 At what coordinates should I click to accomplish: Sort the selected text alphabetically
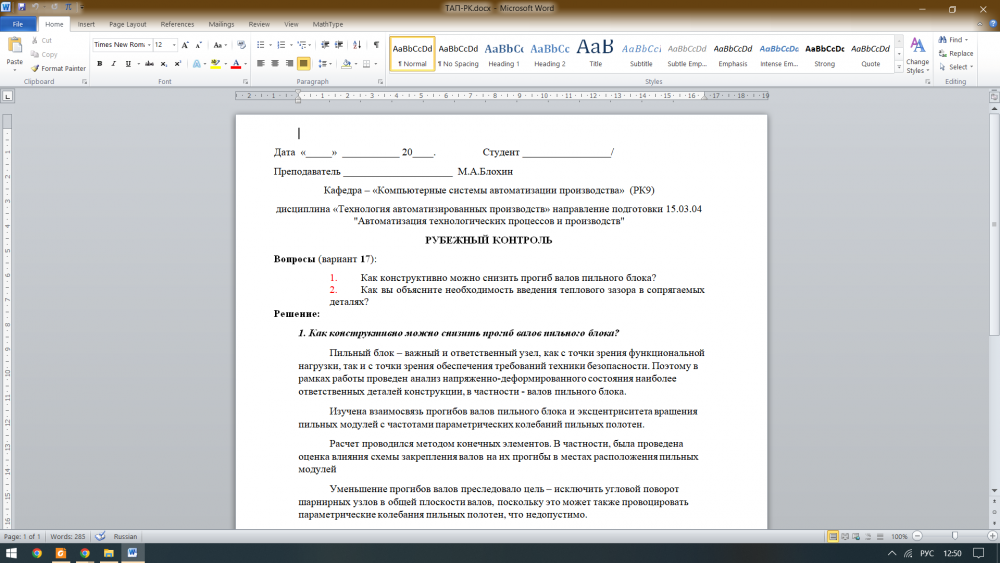tap(358, 45)
